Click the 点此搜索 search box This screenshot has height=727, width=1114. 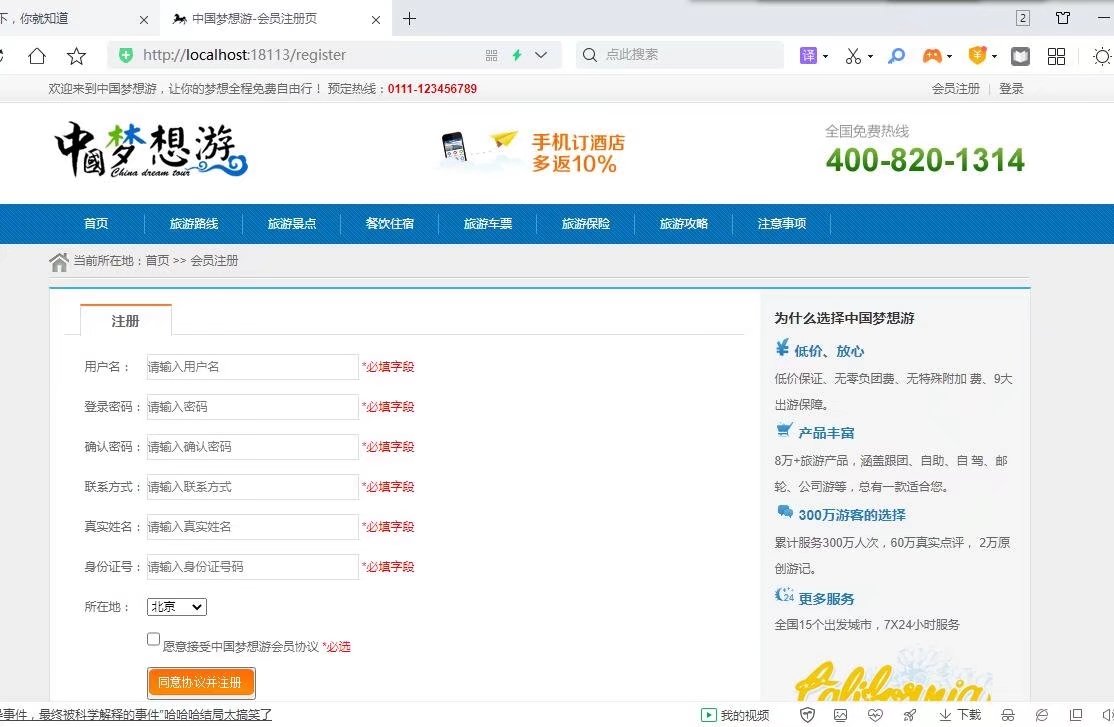pyautogui.click(x=660, y=55)
